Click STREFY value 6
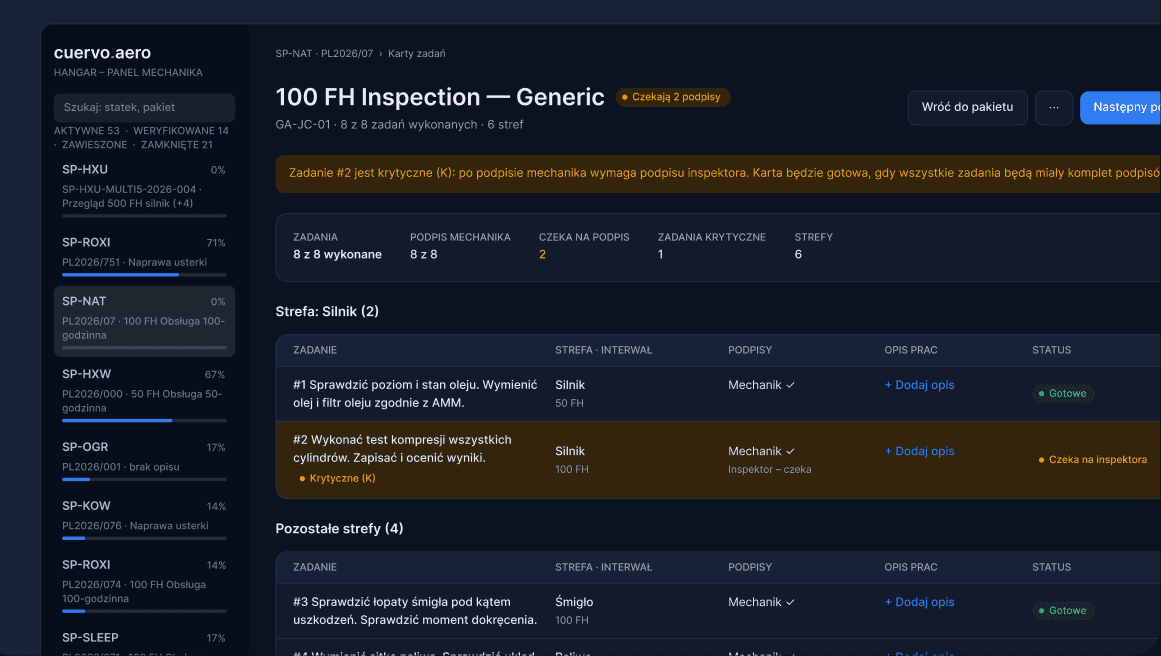 click(x=798, y=255)
